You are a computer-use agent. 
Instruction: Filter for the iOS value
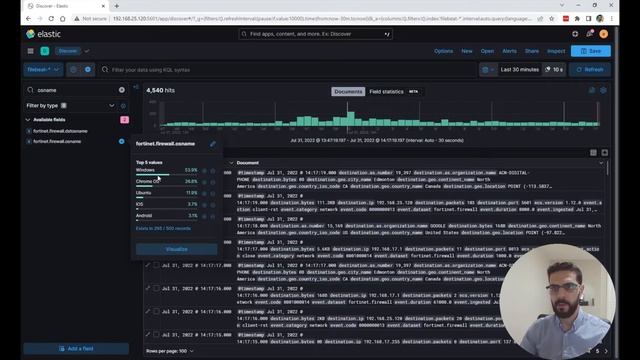204,205
